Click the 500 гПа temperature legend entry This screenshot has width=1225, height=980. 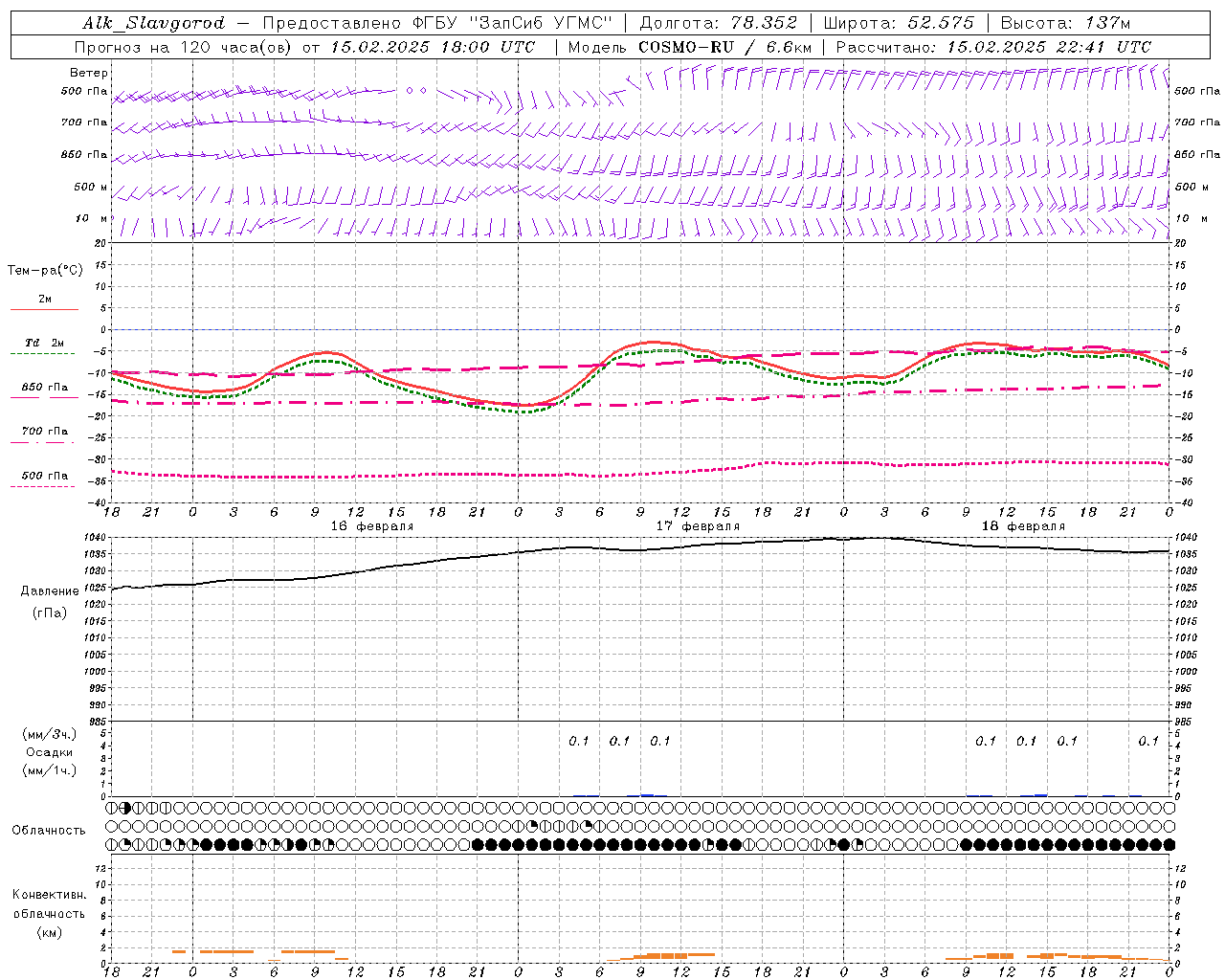[45, 476]
